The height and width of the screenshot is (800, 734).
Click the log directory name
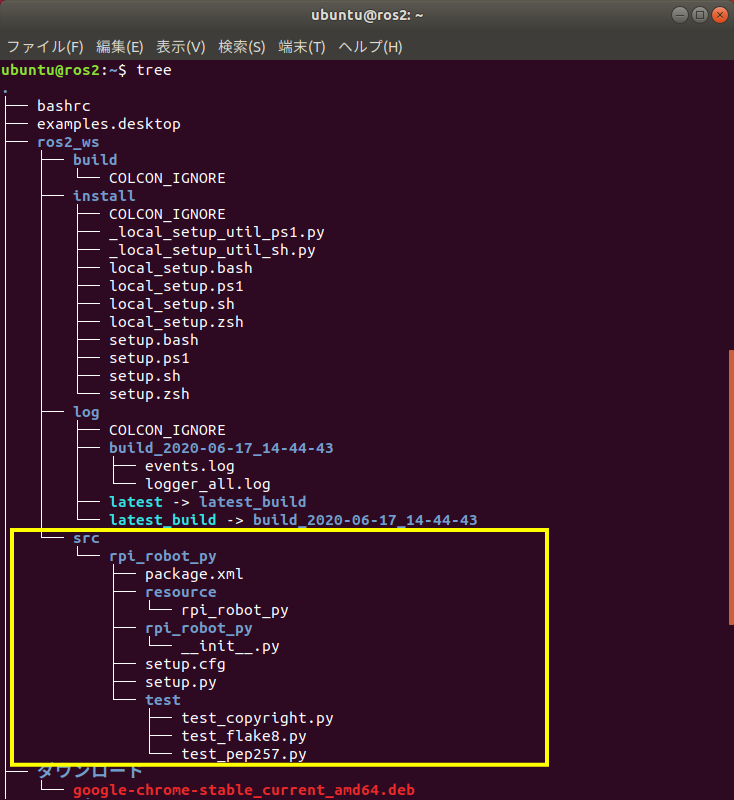(x=86, y=412)
